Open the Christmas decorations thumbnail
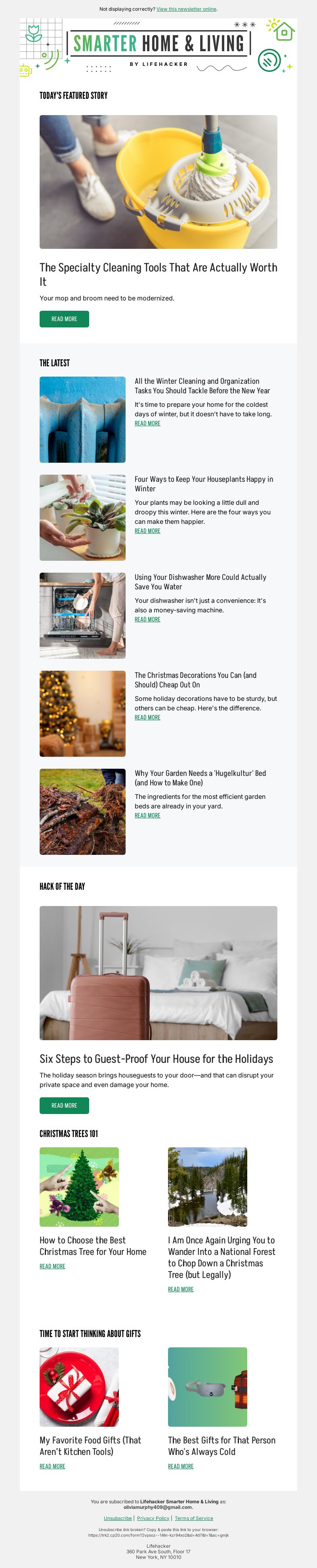 (82, 714)
